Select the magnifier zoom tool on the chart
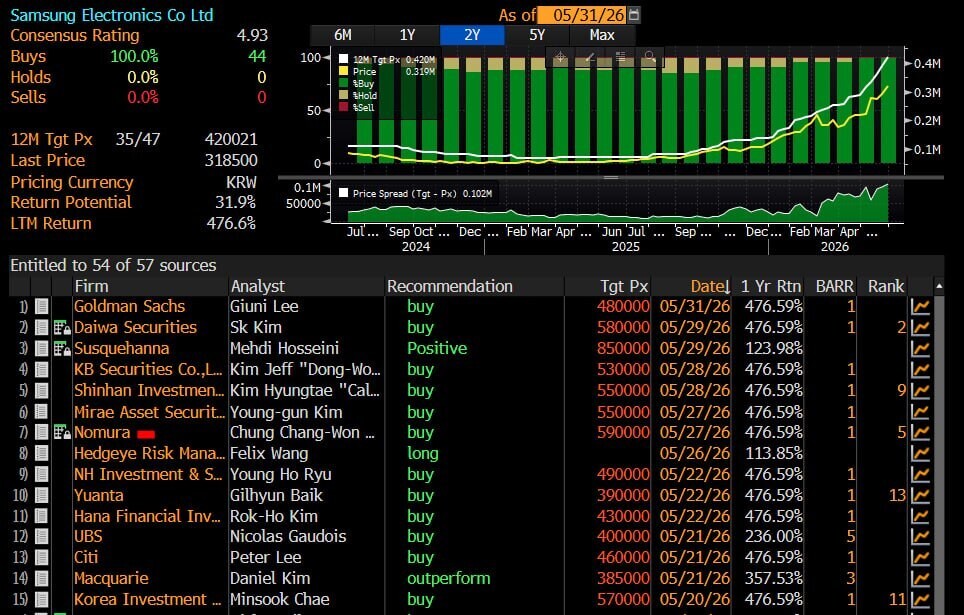Screen dimensions: 964x615 tap(650, 57)
